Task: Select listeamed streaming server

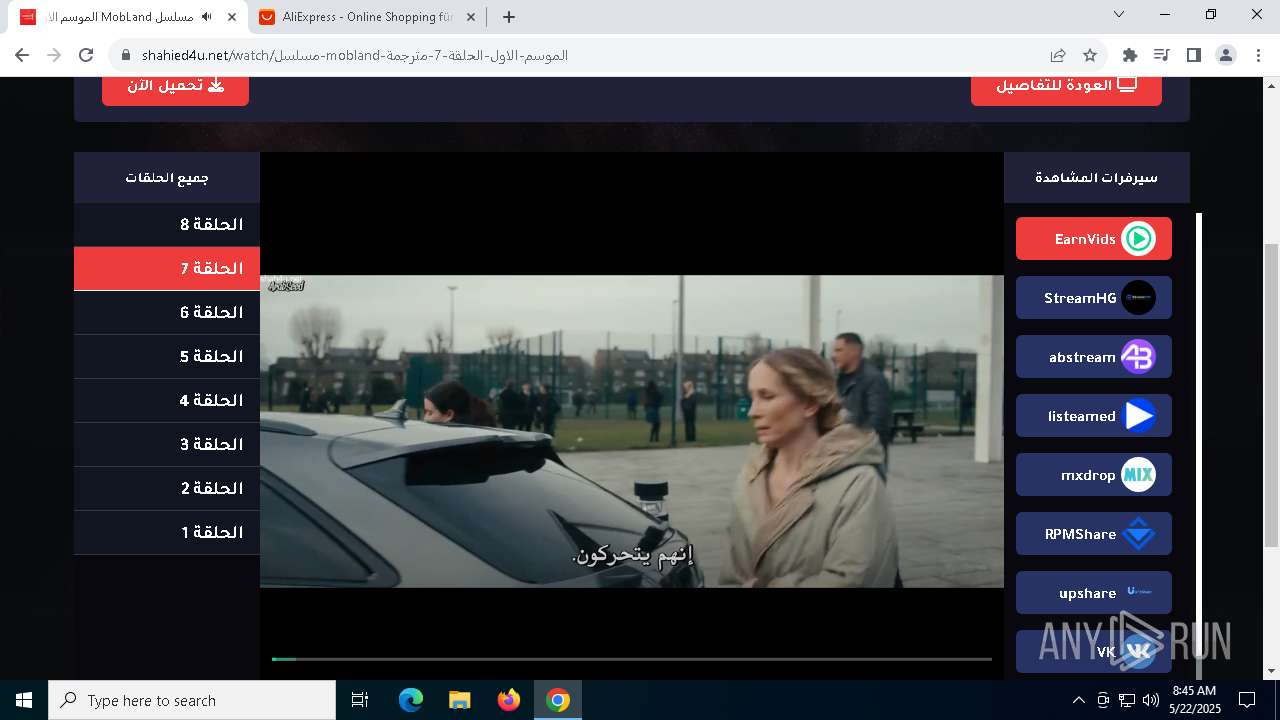Action: 1093,416
